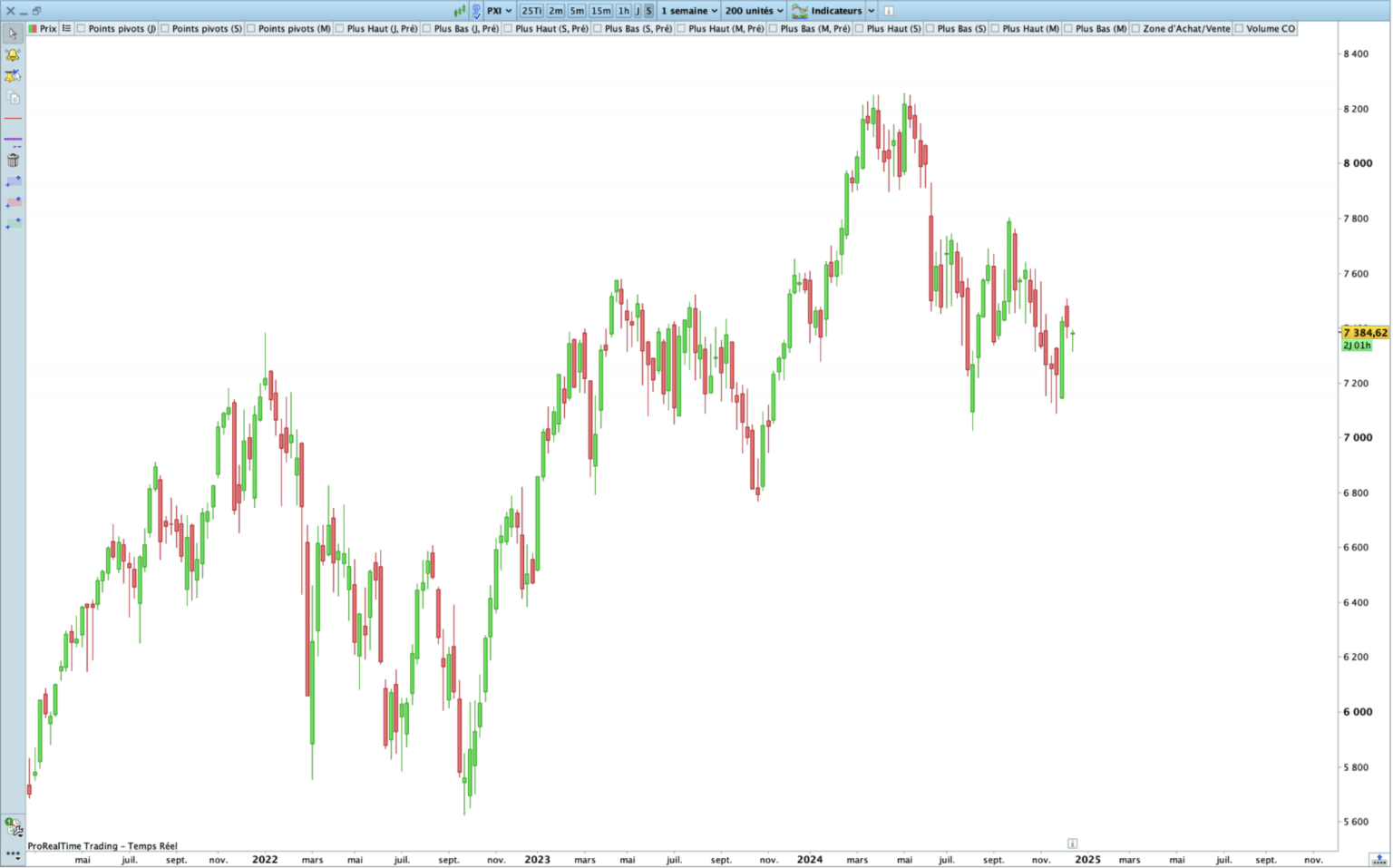The width and height of the screenshot is (1393, 868).
Task: Open the PXI instrument dropdown
Action: coord(499,11)
